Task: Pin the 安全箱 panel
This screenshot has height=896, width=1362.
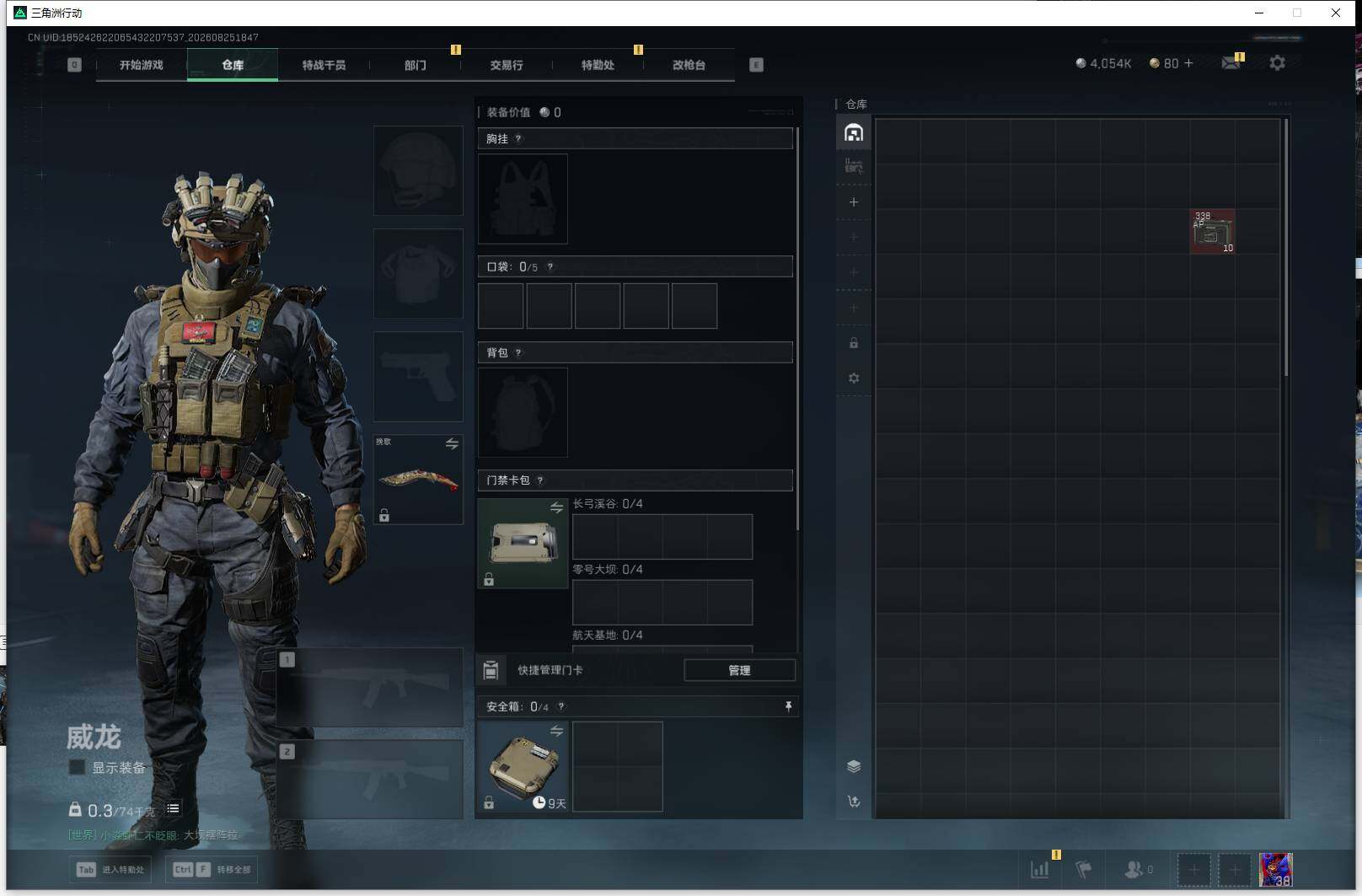Action: click(x=788, y=706)
